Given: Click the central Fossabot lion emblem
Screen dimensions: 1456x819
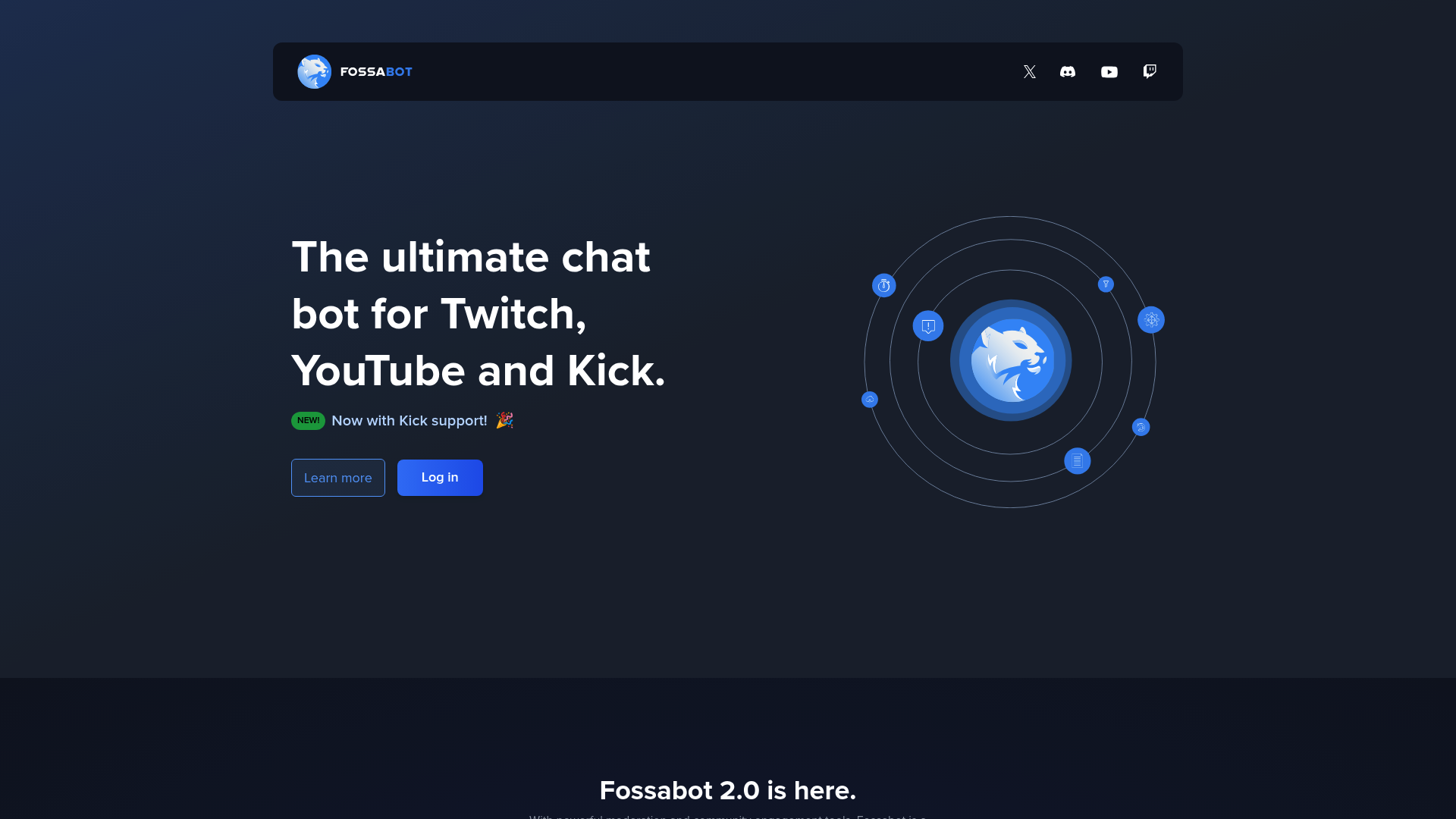Looking at the screenshot, I should (1011, 362).
